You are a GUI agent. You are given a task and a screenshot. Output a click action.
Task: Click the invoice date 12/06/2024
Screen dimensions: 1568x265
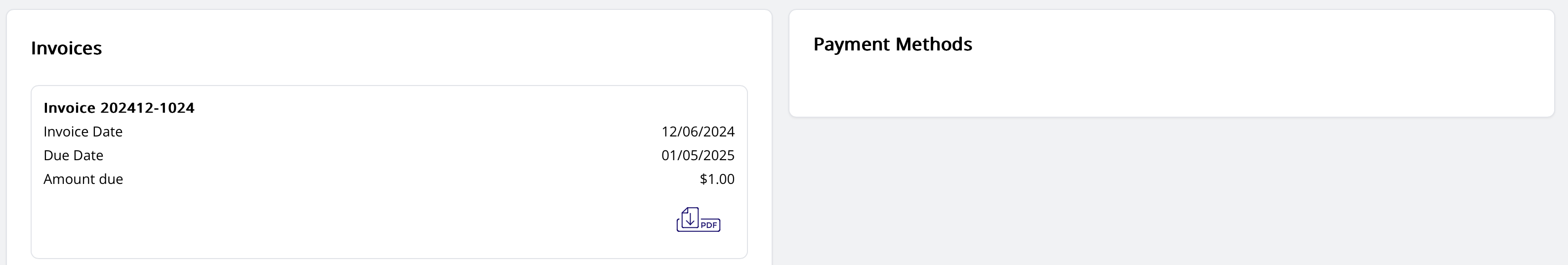coord(698,132)
